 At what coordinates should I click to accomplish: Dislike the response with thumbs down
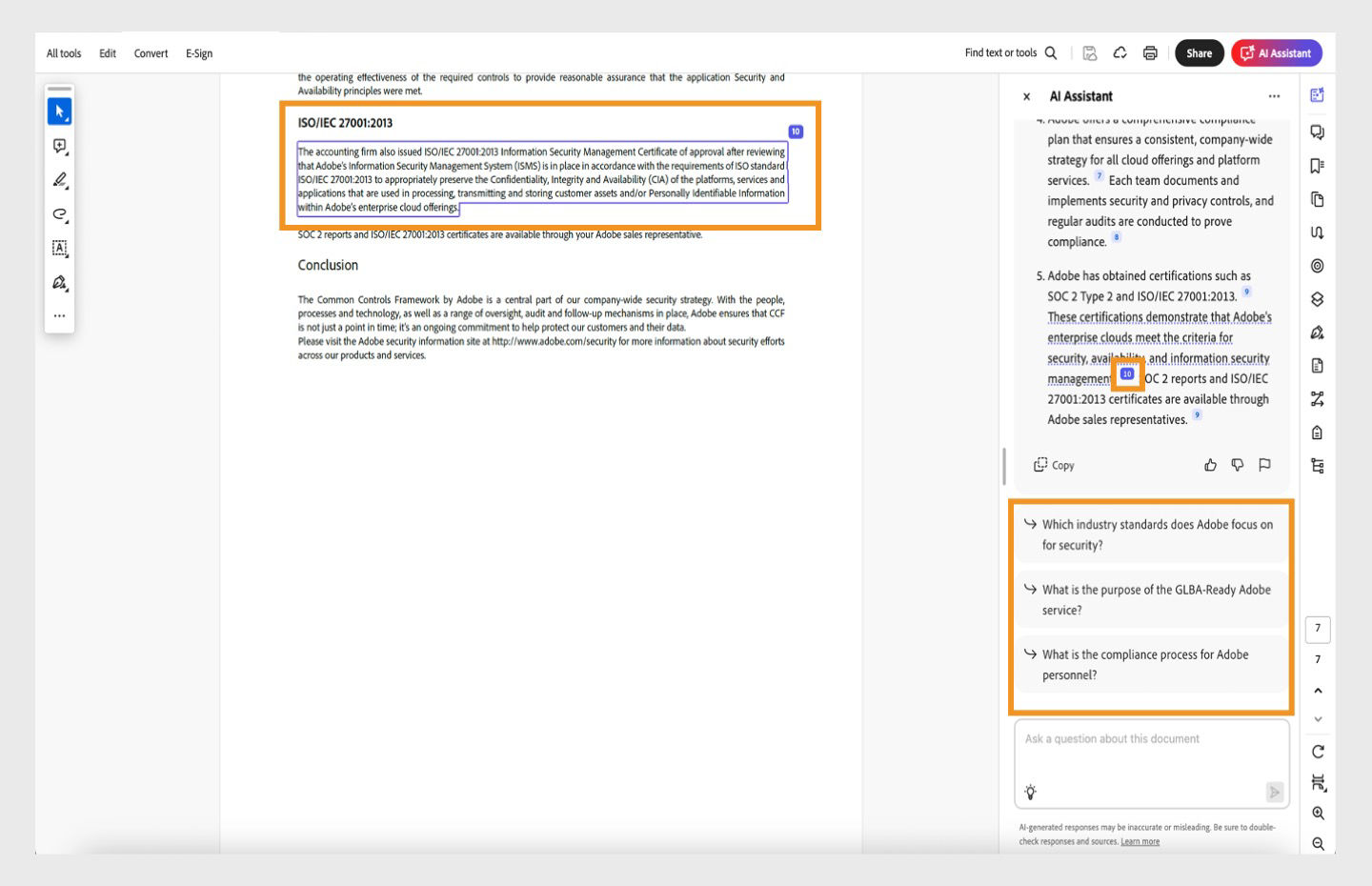(1237, 465)
